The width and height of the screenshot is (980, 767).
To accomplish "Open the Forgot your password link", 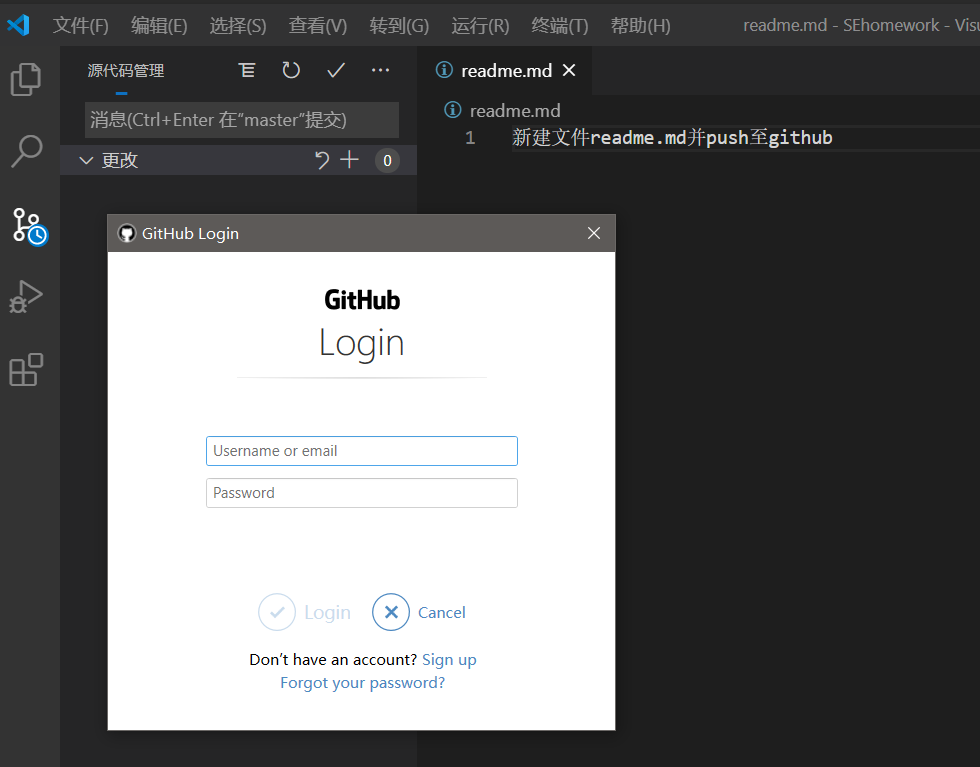I will coord(362,682).
